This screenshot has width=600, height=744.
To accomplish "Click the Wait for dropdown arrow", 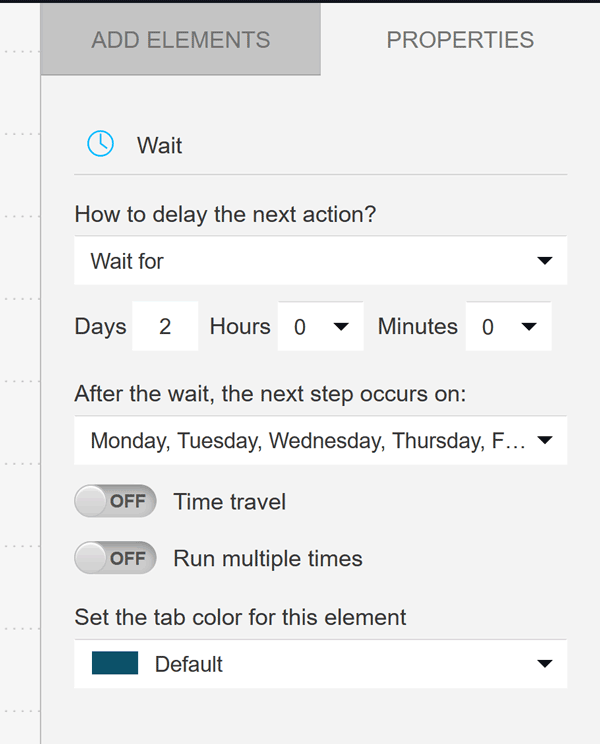I will [x=544, y=261].
